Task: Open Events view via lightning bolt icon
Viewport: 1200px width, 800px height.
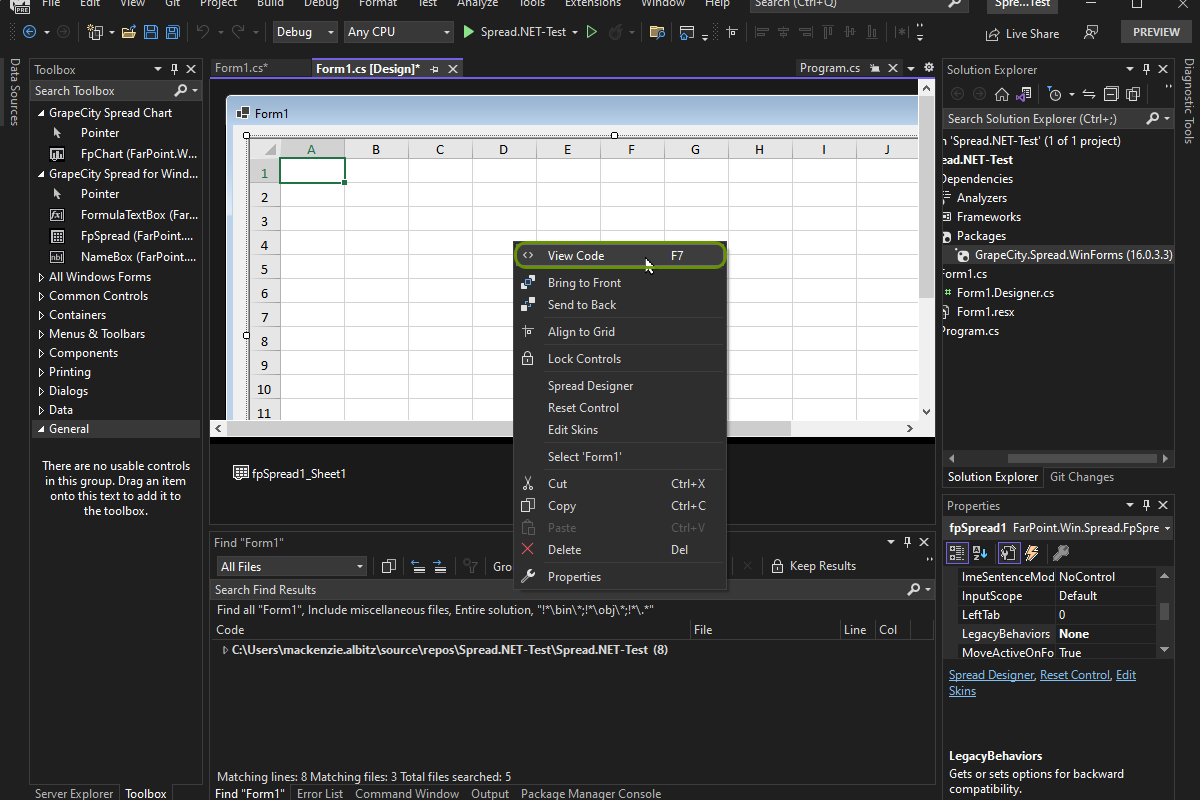Action: (x=1031, y=552)
